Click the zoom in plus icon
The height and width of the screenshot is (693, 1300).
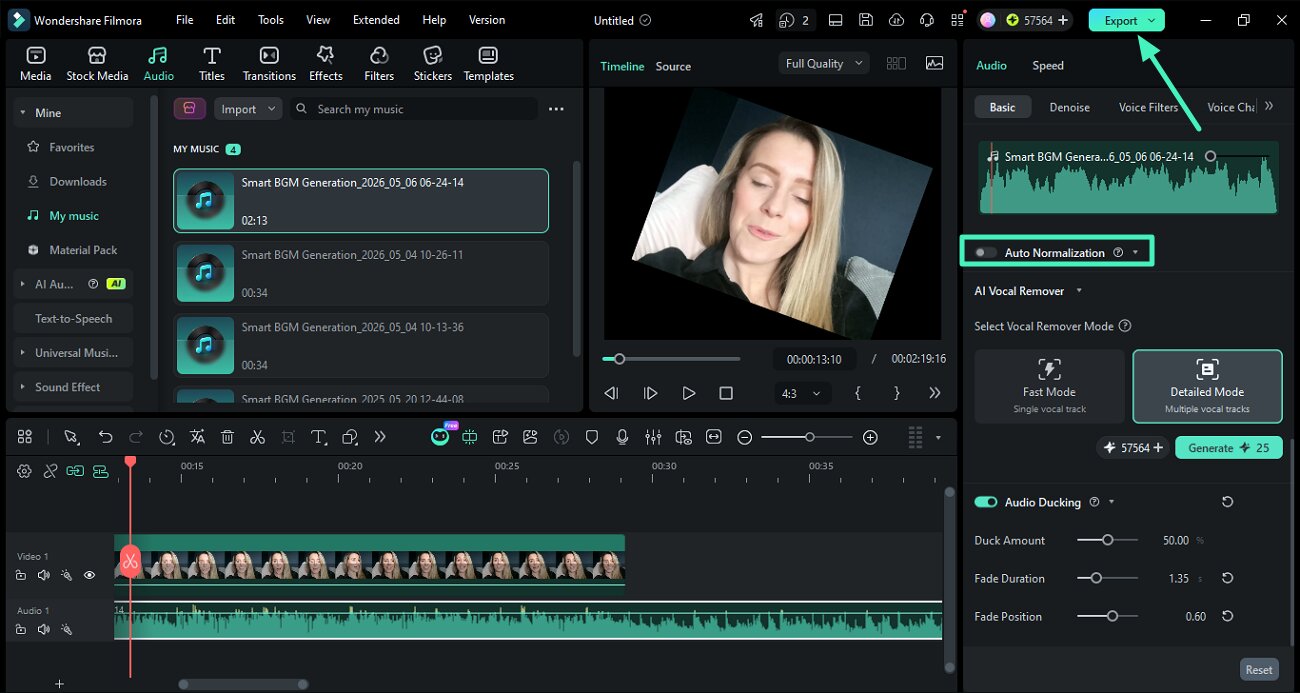pyautogui.click(x=870, y=437)
